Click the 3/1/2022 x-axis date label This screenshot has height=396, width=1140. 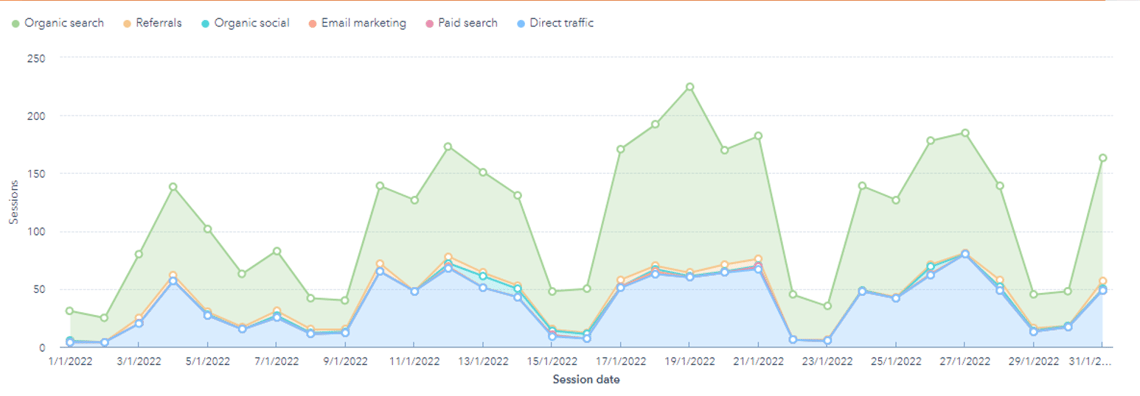[138, 361]
